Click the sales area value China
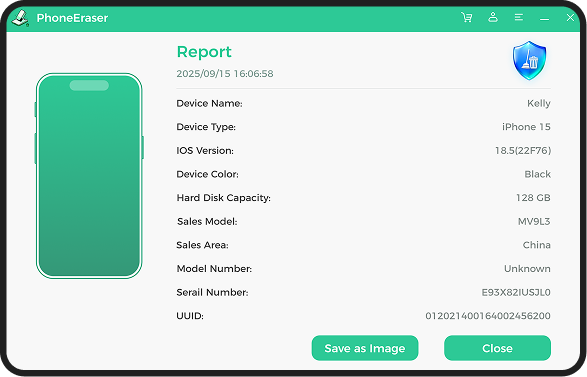587x377 pixels. (x=536, y=245)
